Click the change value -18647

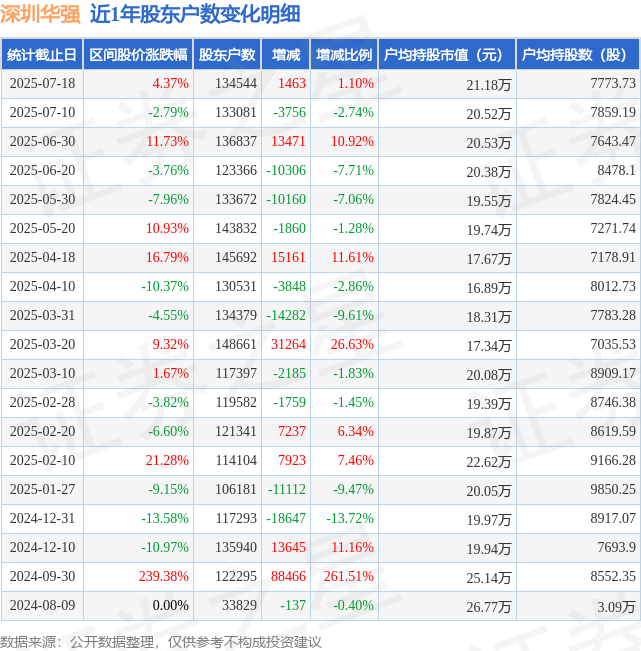coord(286,519)
